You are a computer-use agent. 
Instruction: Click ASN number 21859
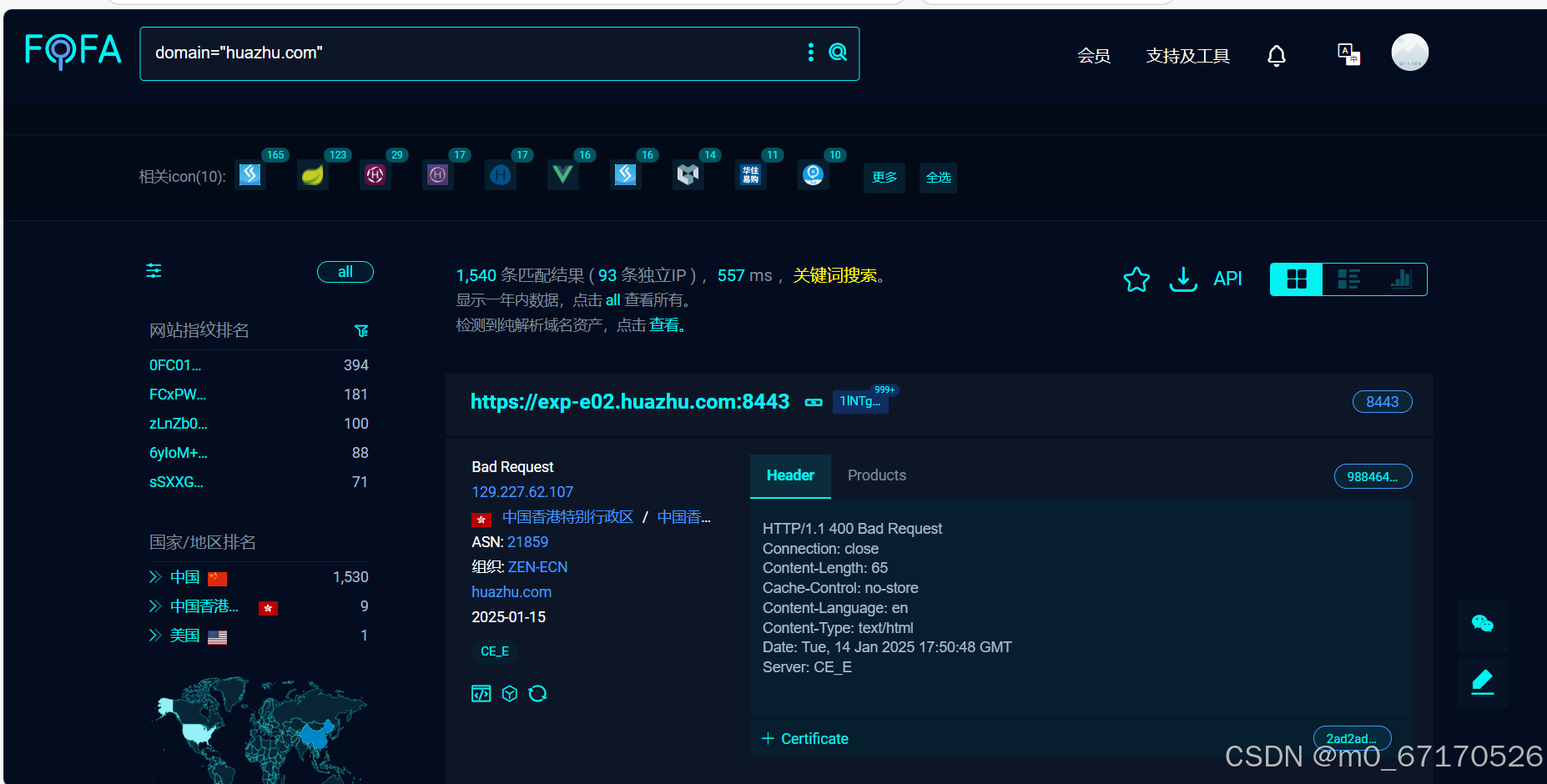point(527,542)
